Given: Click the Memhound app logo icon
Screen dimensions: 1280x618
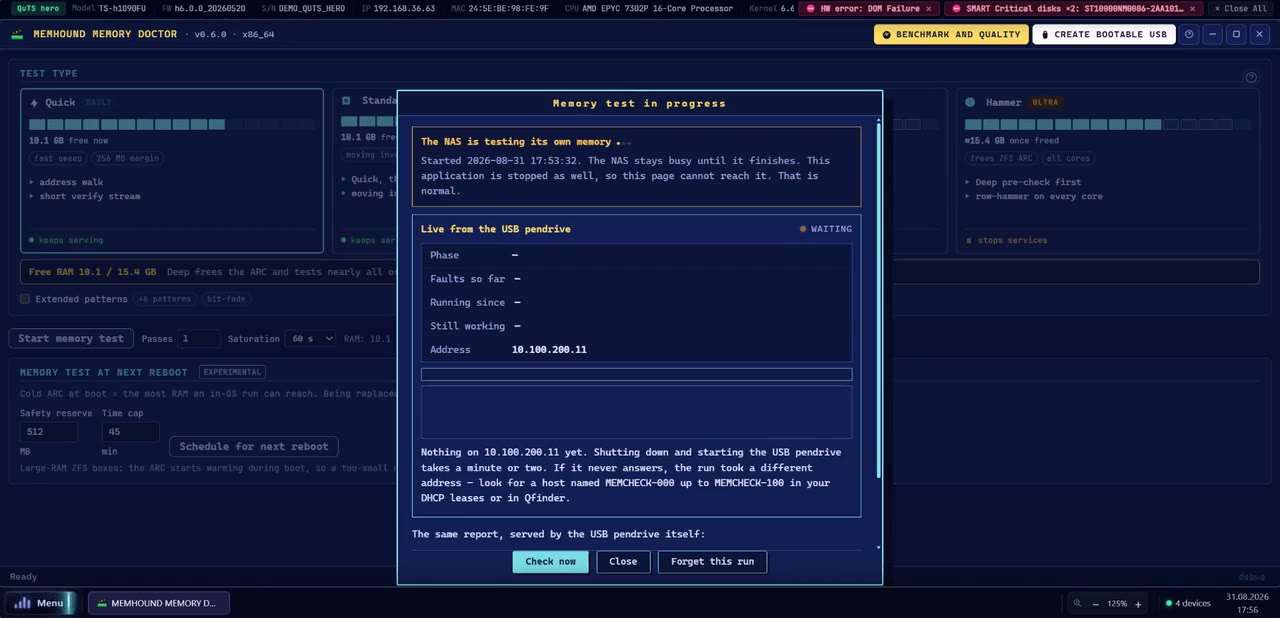Looking at the screenshot, I should click(18, 34).
